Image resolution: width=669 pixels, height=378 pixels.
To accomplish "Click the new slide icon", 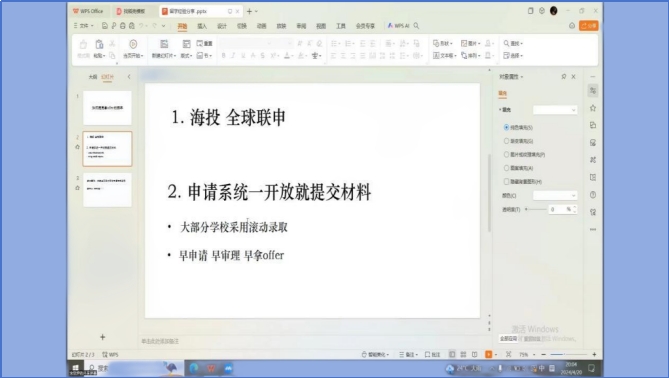I will 164,44.
